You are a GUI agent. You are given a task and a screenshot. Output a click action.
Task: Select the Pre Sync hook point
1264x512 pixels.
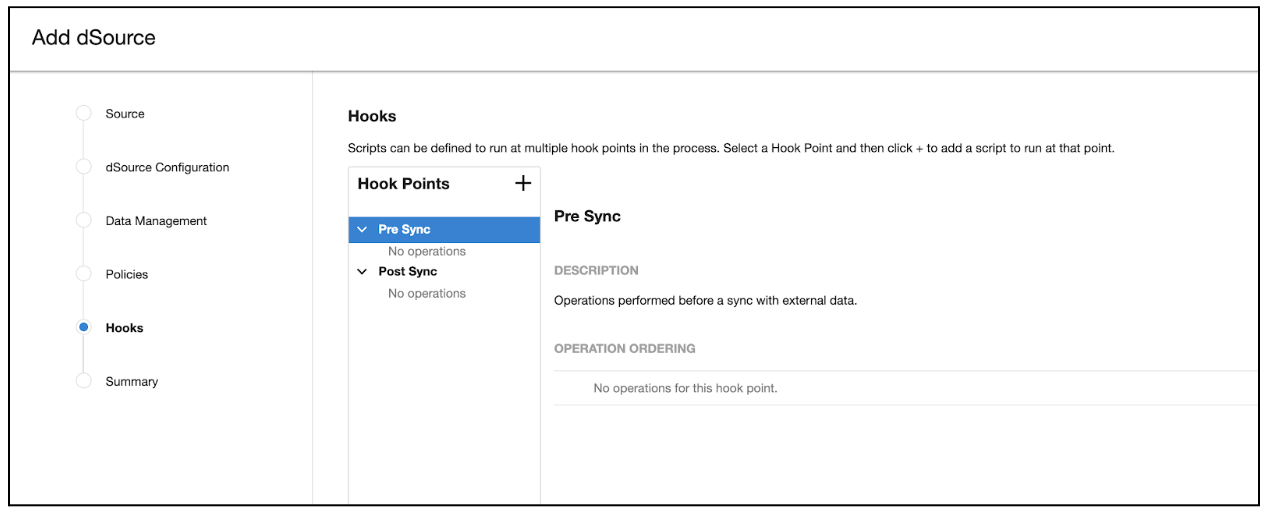pos(404,230)
